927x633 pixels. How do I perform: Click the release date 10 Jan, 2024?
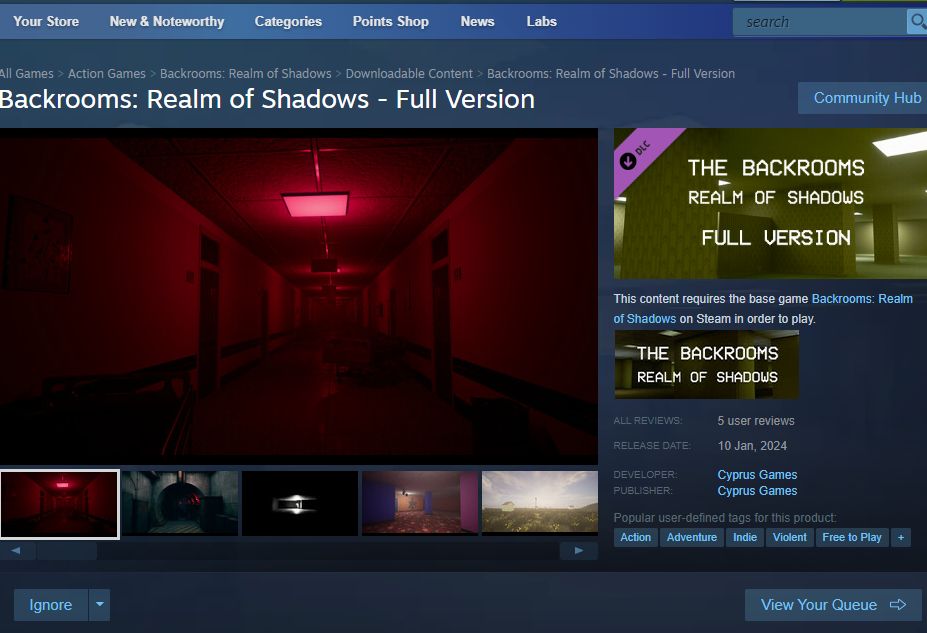pos(752,446)
